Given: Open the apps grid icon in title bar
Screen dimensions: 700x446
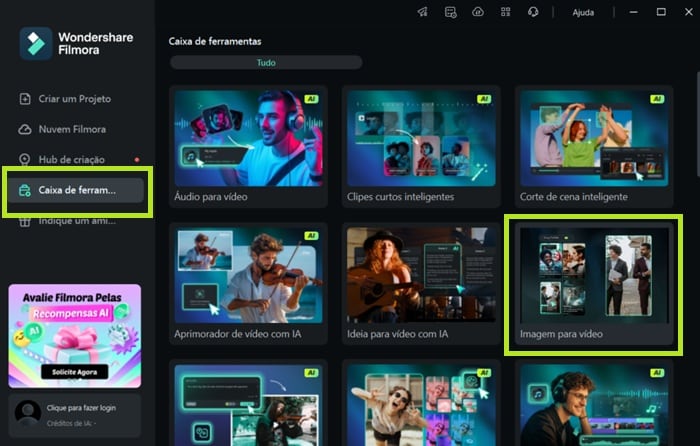Looking at the screenshot, I should (505, 12).
